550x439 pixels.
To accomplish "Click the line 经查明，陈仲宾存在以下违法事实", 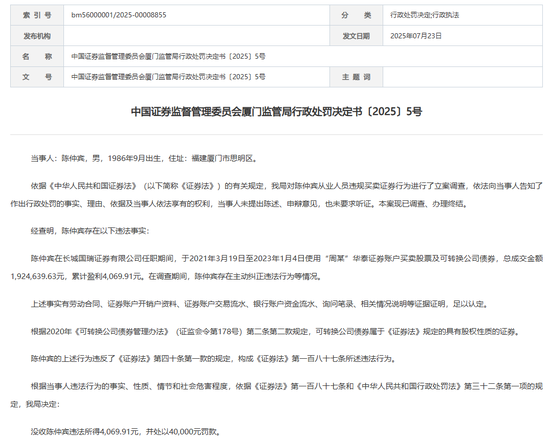I will (x=90, y=231).
